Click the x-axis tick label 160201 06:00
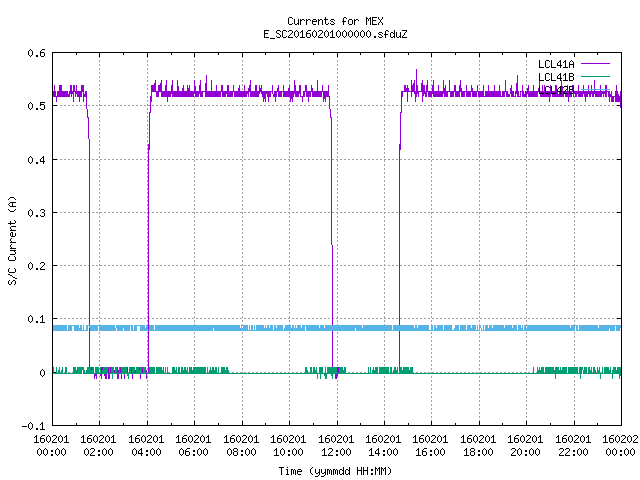The height and width of the screenshot is (480, 640). click(193, 446)
